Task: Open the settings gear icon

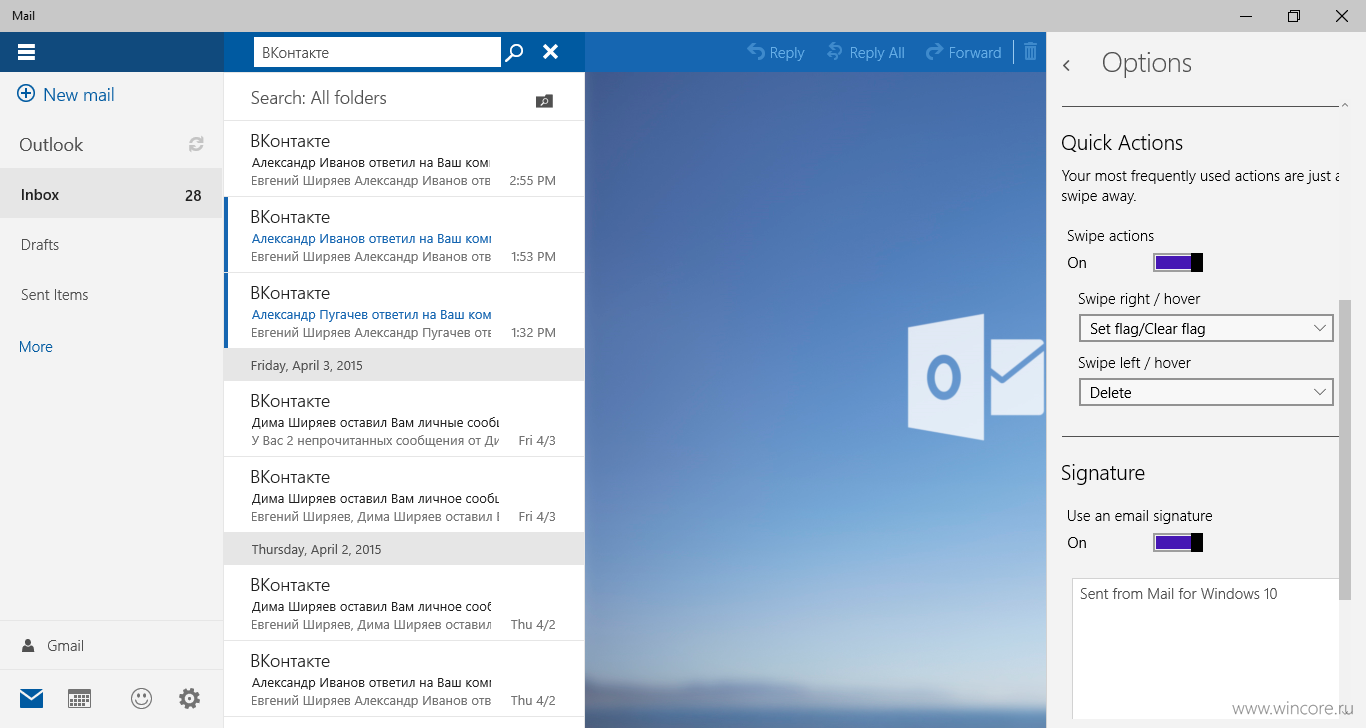Action: click(189, 699)
